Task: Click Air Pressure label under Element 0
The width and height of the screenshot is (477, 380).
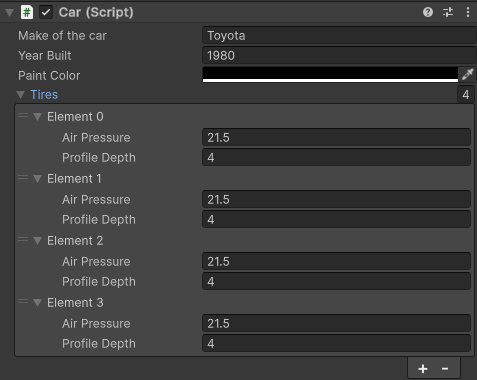Action: (x=96, y=138)
